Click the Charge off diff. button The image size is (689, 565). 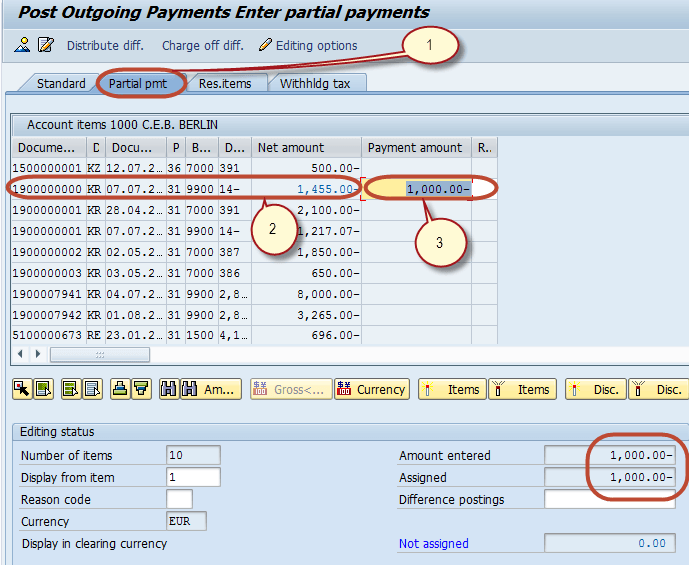(x=202, y=45)
